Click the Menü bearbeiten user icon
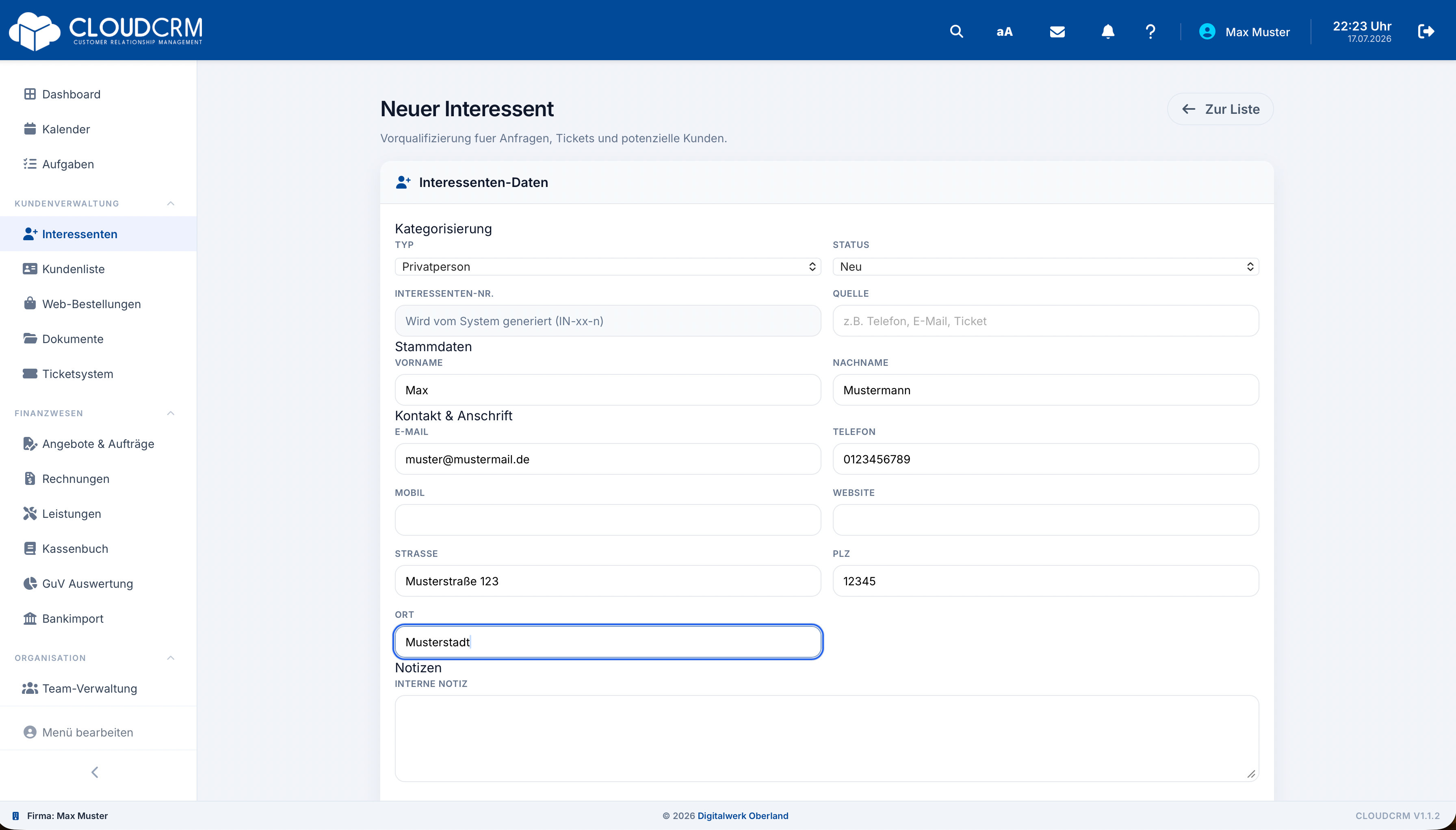The width and height of the screenshot is (1456, 830). point(30,732)
